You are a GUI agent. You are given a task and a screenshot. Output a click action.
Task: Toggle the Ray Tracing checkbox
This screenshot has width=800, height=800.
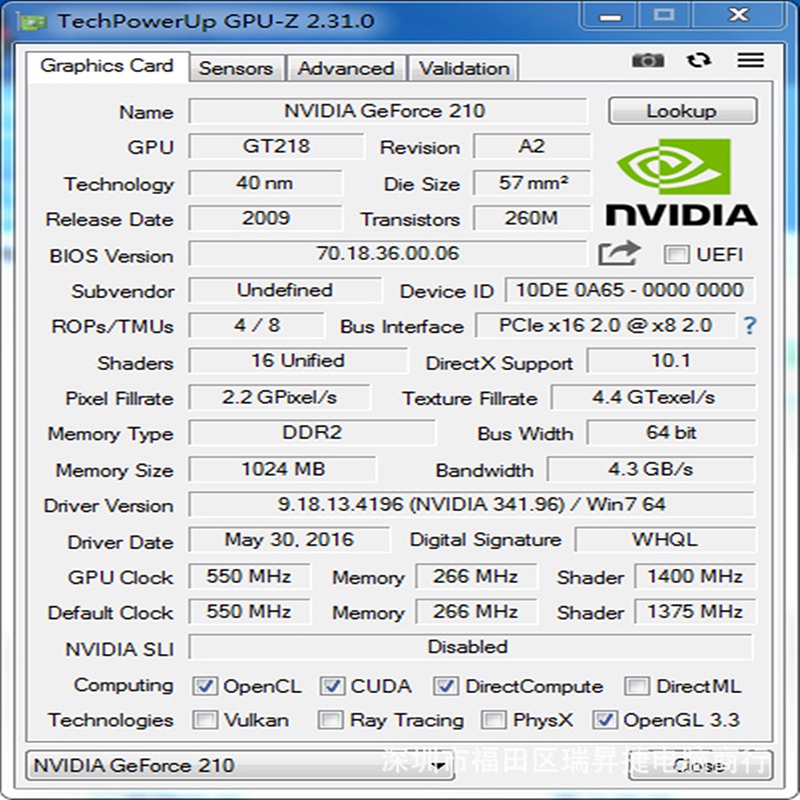click(330, 721)
